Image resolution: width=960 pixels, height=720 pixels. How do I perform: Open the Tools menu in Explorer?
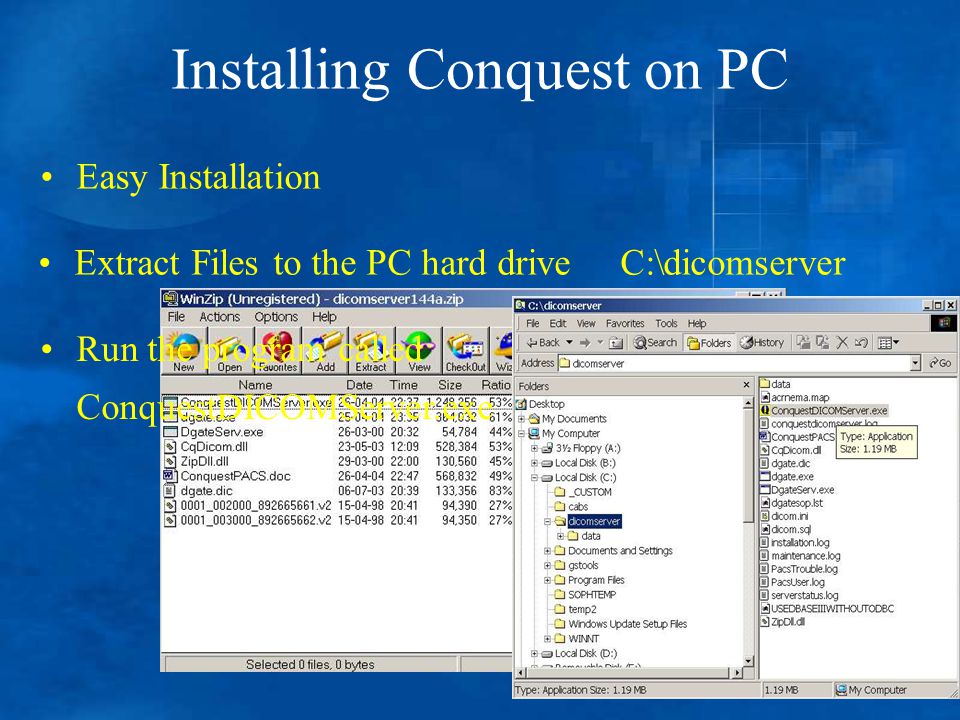[666, 323]
